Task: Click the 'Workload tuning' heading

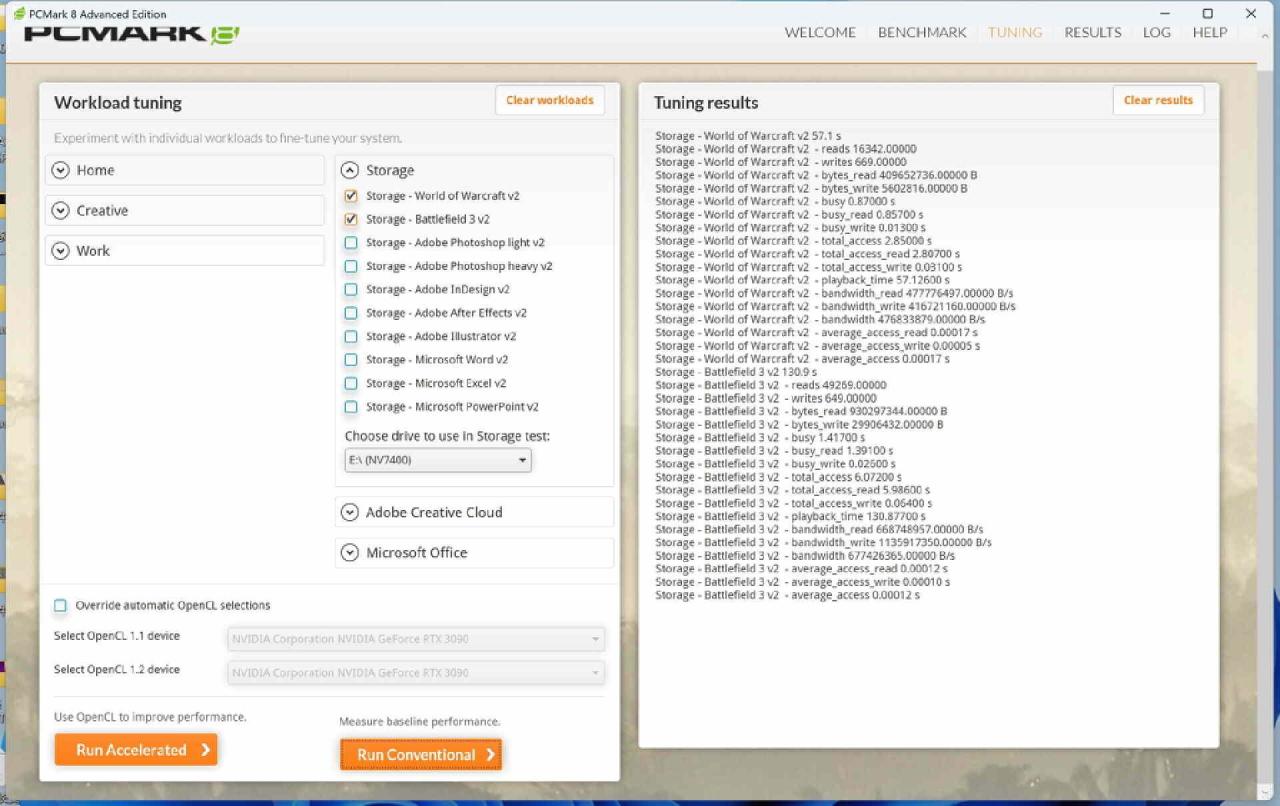Action: 118,102
